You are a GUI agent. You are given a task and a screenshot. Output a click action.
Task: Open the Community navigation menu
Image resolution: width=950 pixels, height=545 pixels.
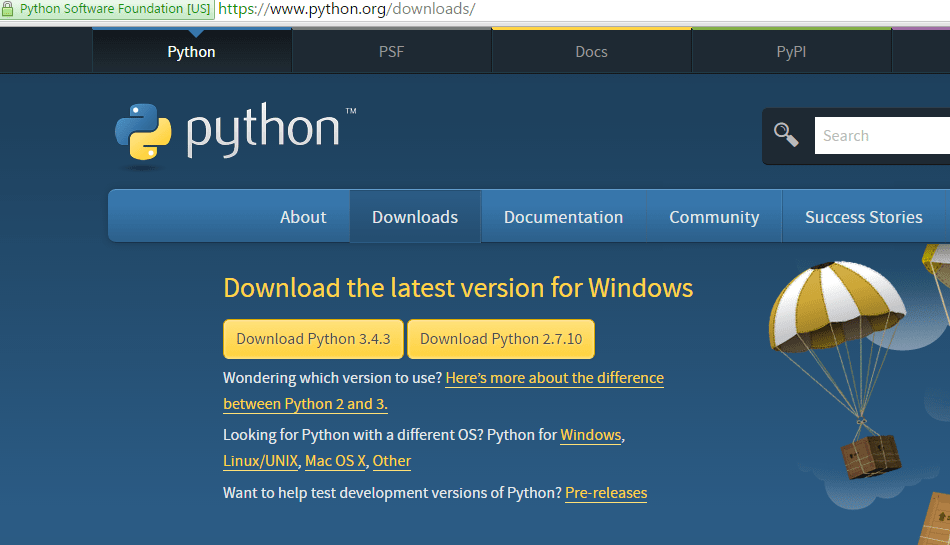click(714, 217)
